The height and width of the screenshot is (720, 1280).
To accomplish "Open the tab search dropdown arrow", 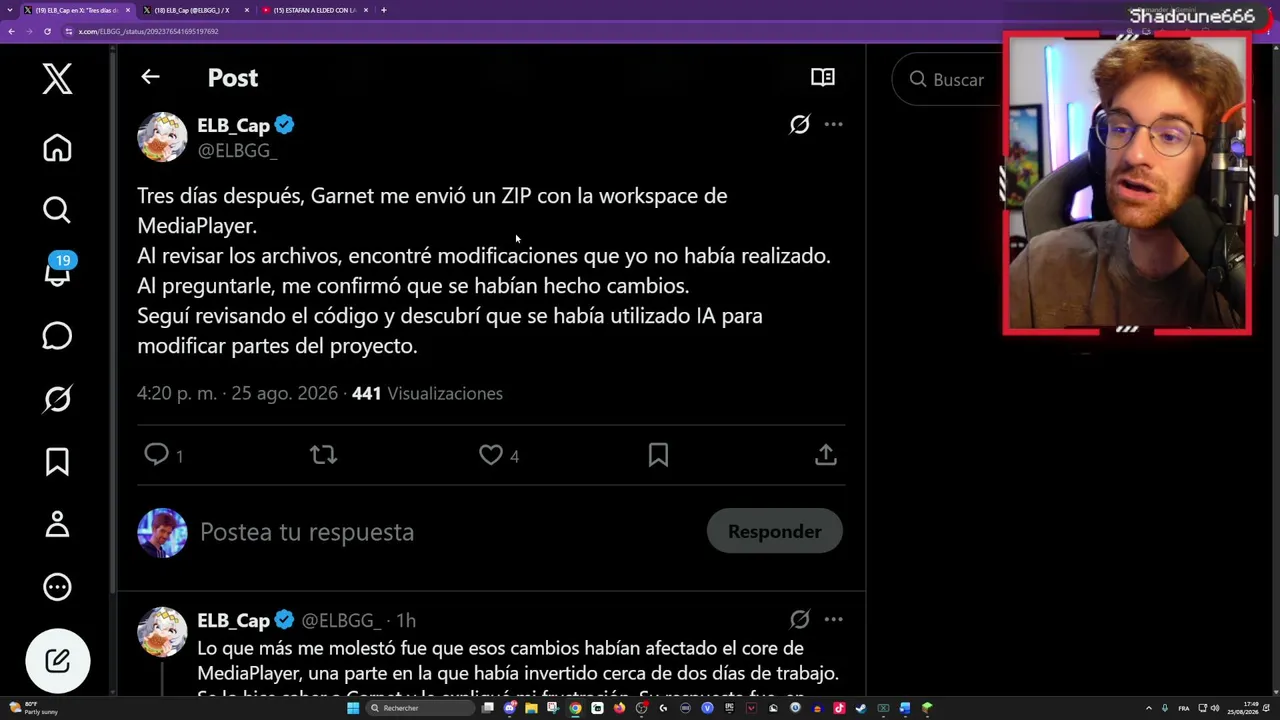I will click(x=11, y=10).
